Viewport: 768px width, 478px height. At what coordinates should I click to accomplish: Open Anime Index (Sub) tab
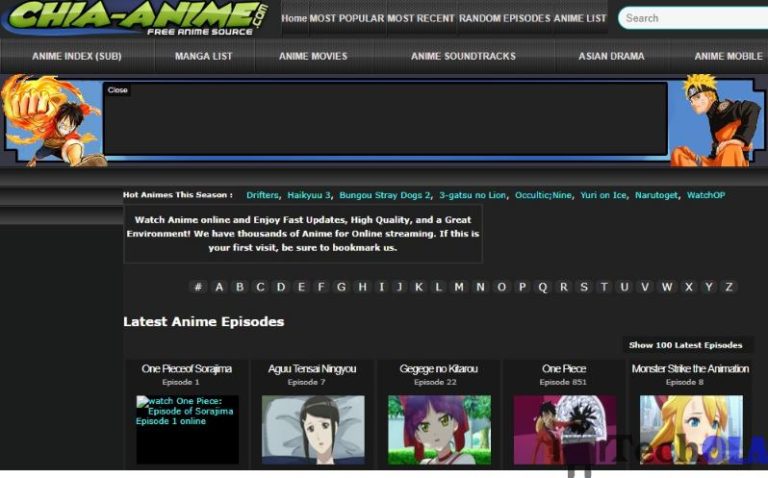(x=77, y=56)
